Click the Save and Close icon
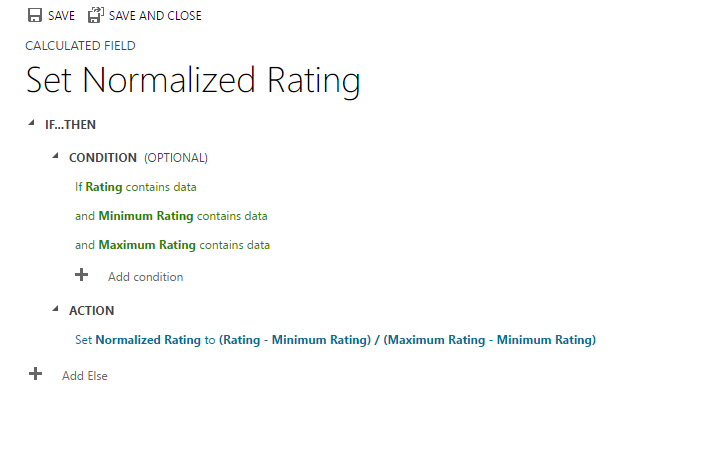Viewport: 714px width, 452px height. point(96,16)
